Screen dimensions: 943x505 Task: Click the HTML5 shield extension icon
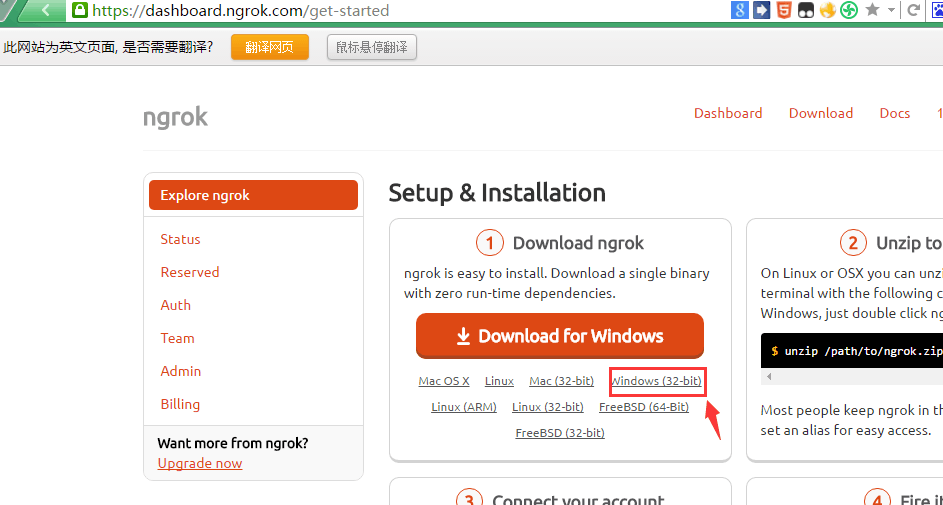(x=784, y=10)
